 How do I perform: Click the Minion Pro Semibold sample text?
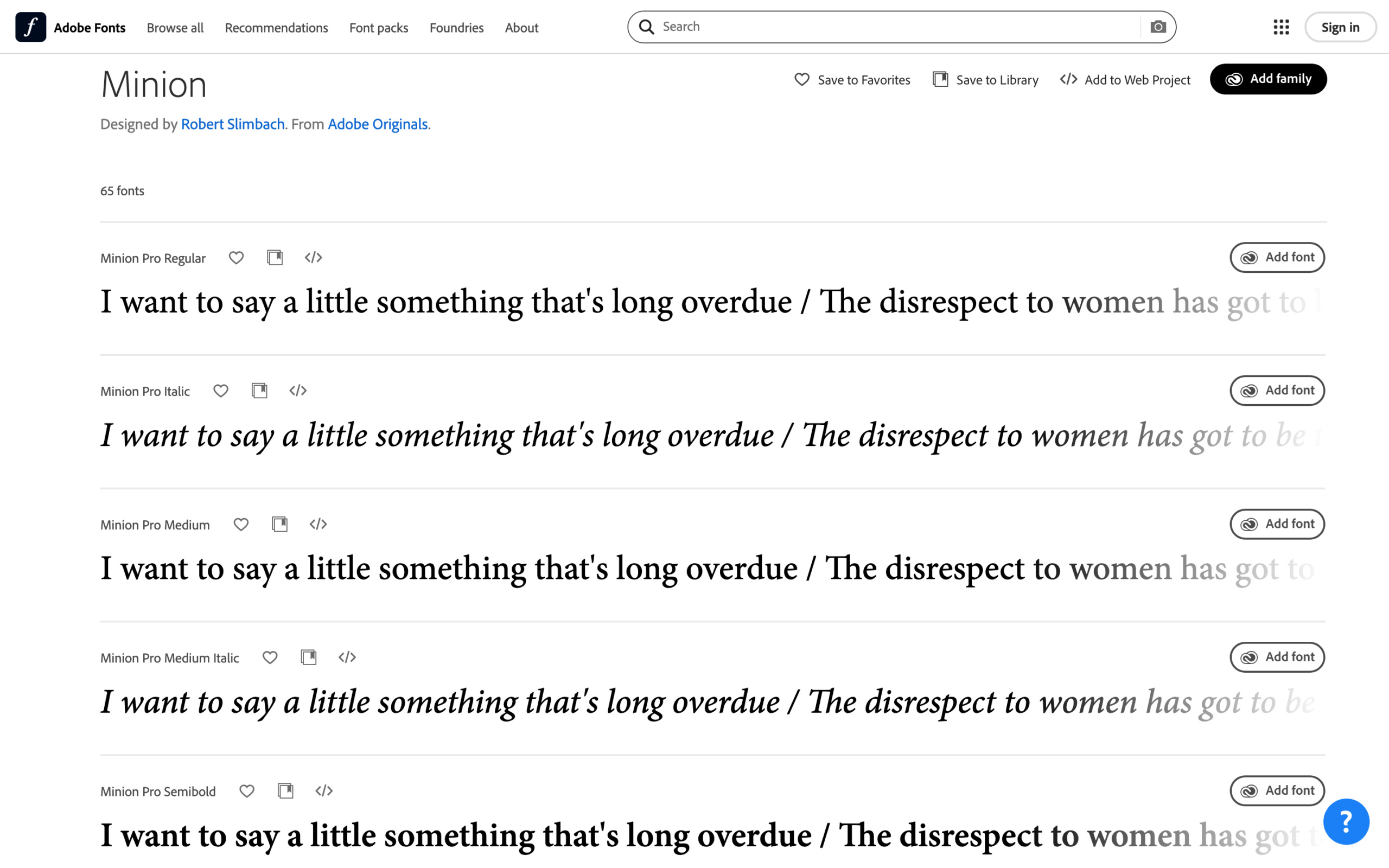[712, 836]
